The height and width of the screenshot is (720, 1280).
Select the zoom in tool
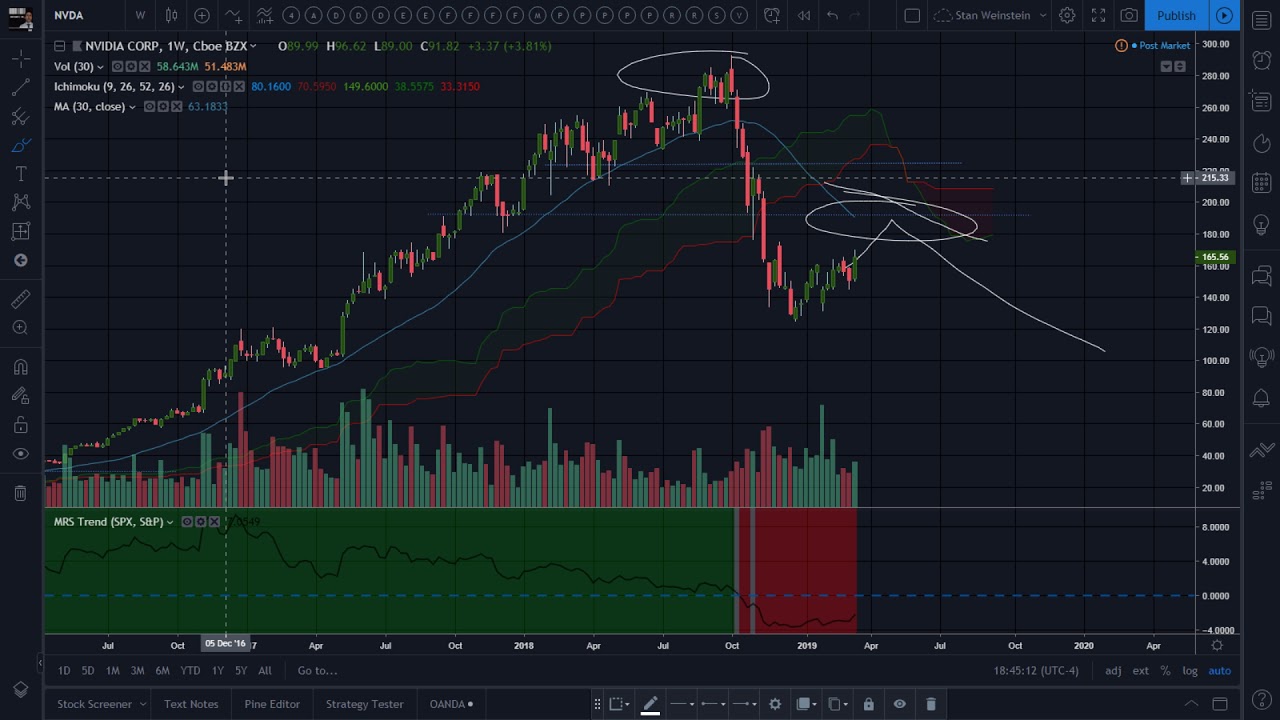[20, 328]
